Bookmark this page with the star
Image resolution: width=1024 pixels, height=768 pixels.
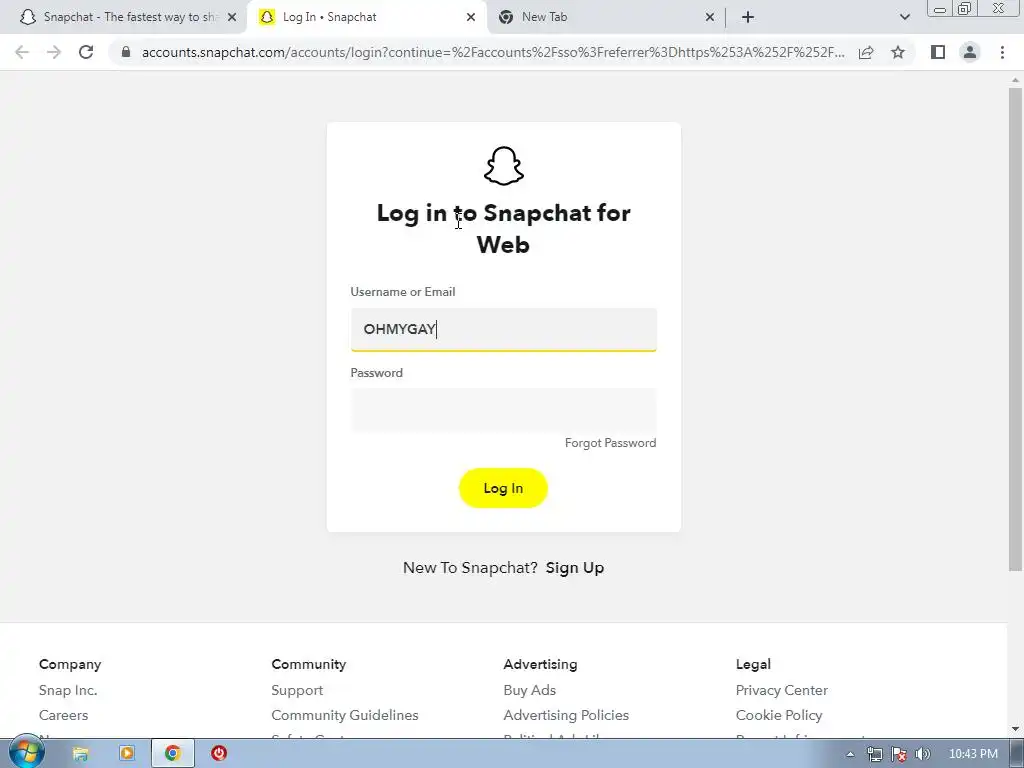(898, 52)
